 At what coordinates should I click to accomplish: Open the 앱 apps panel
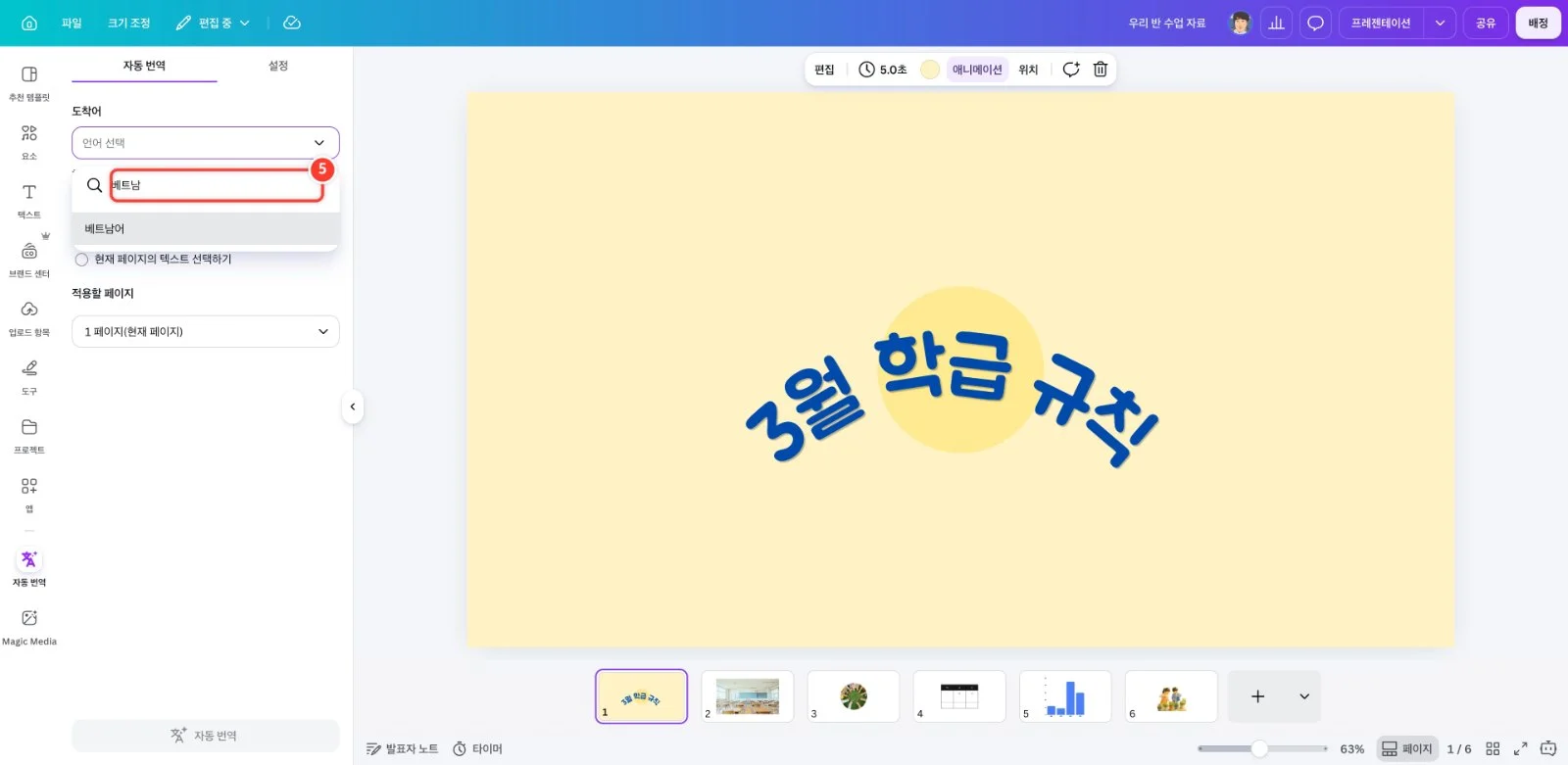[x=29, y=495]
